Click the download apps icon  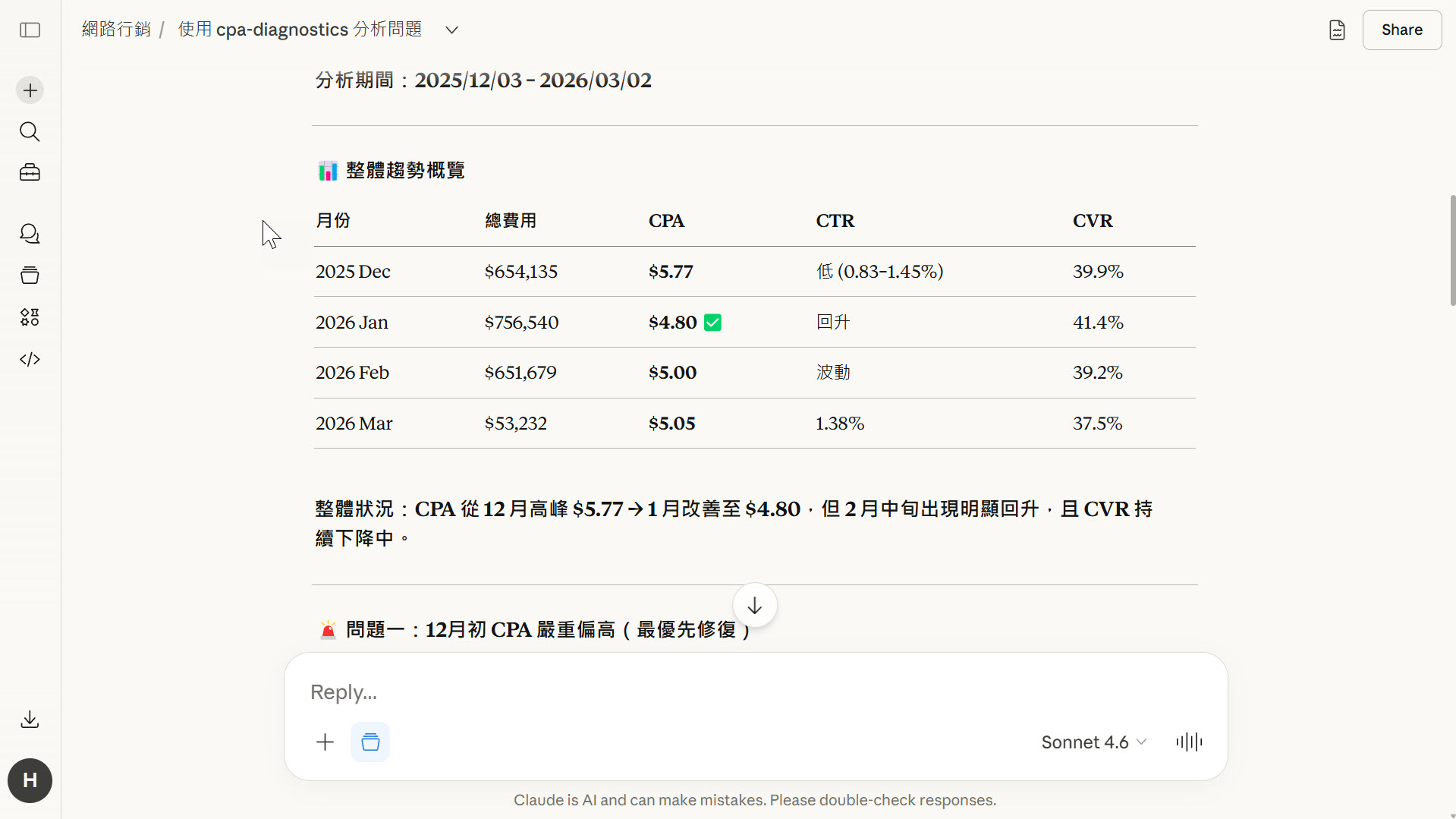pos(30,720)
